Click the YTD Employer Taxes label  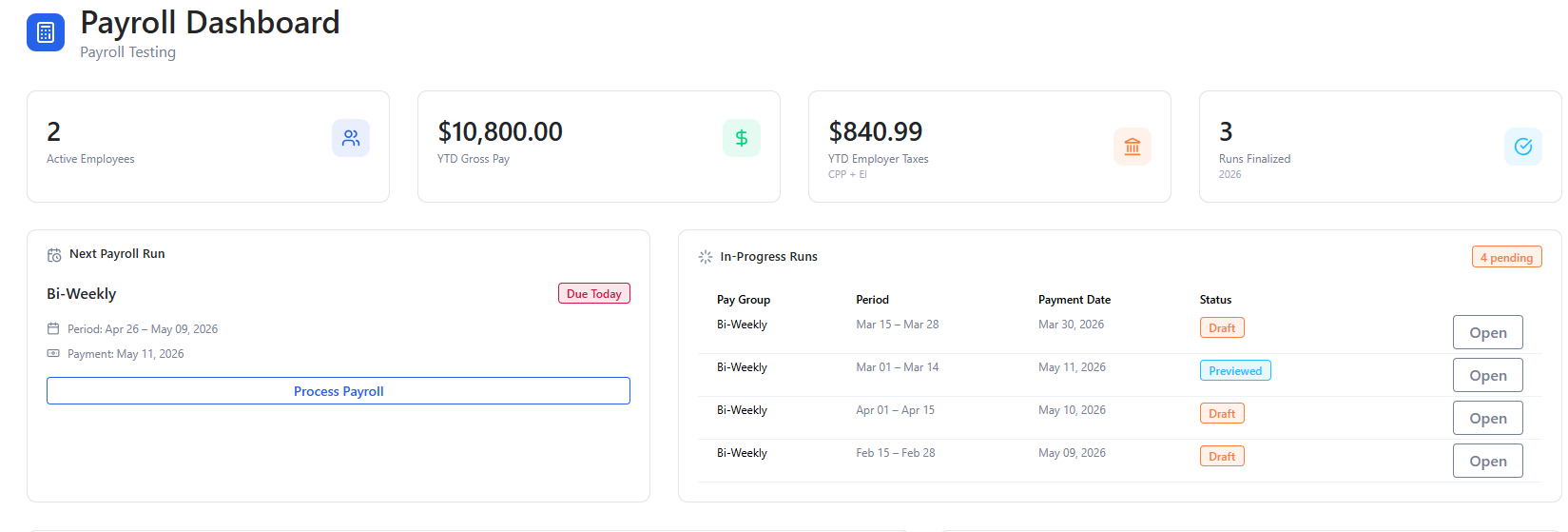[879, 159]
